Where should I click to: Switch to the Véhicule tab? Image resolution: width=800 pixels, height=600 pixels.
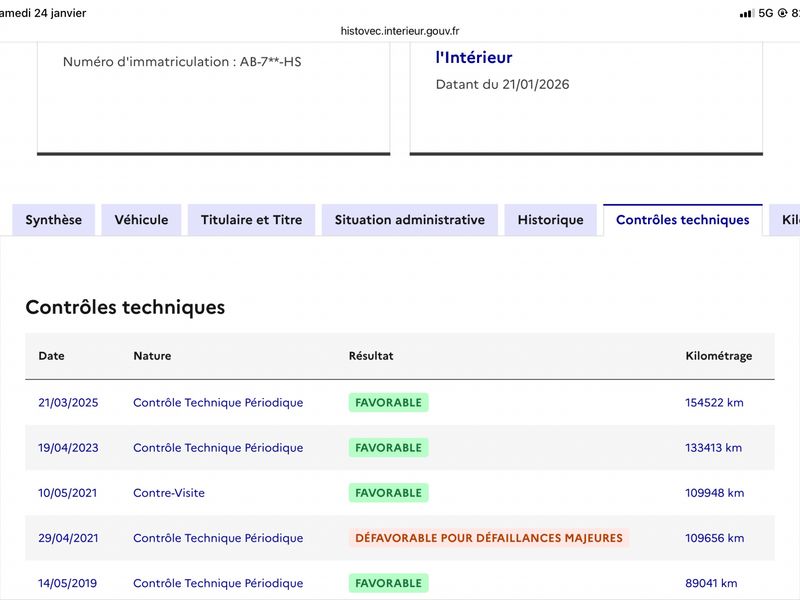[x=141, y=220]
